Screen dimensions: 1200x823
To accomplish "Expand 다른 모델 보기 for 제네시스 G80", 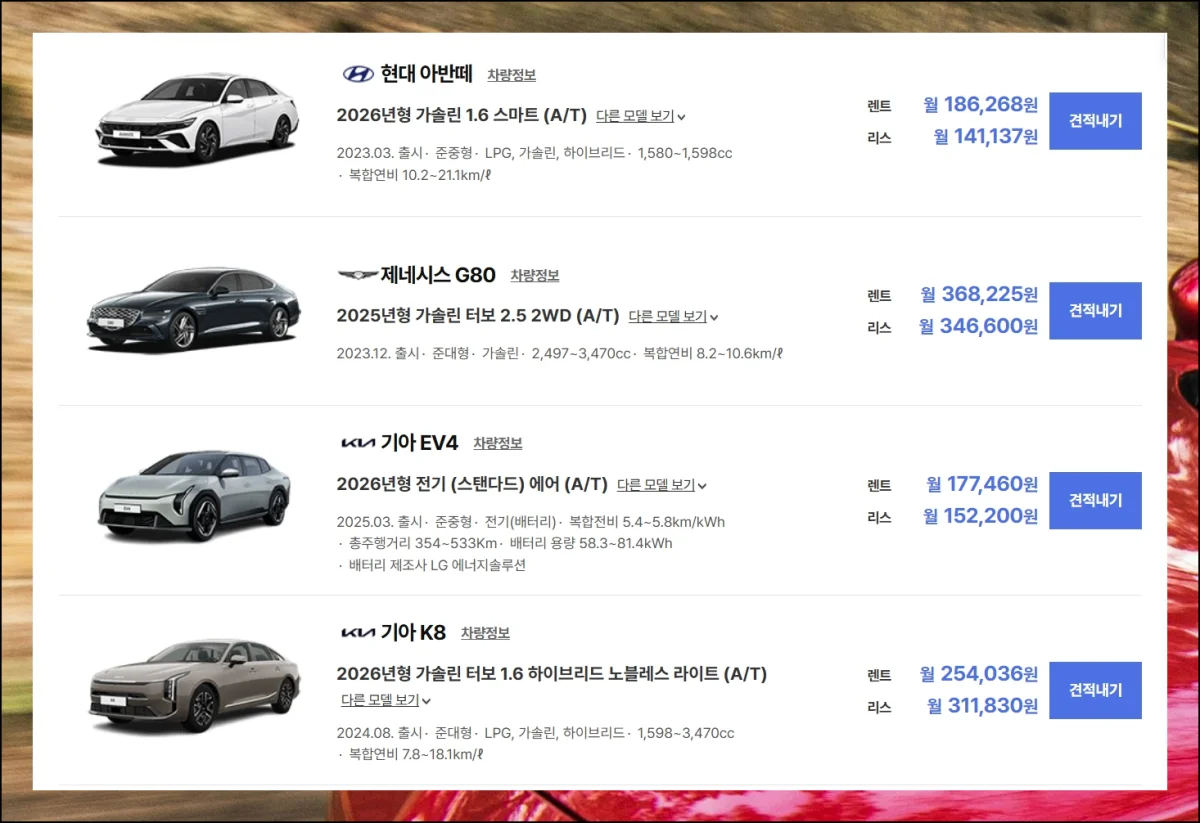I will (x=673, y=316).
